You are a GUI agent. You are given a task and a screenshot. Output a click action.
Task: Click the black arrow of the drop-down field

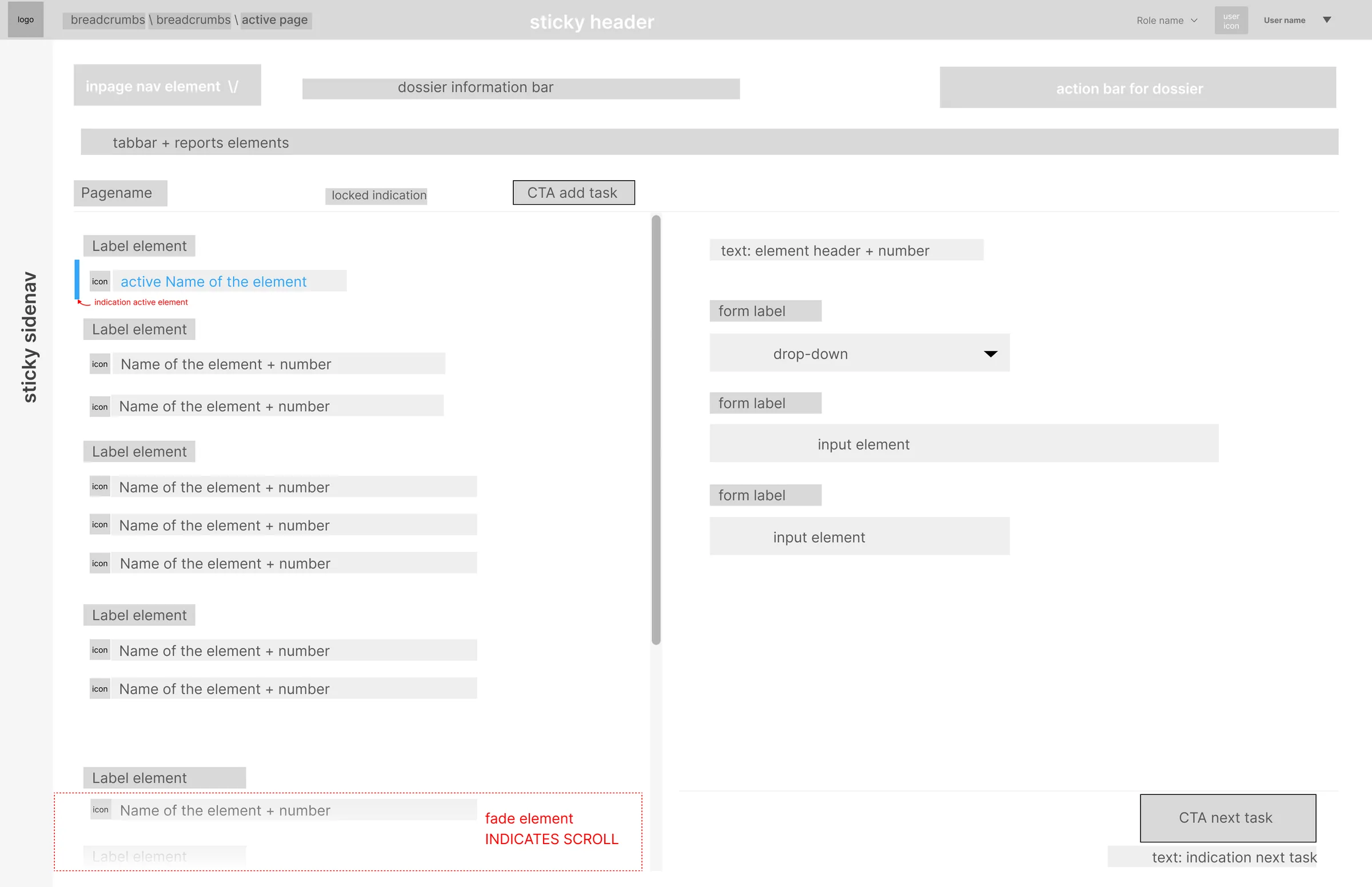(x=990, y=353)
